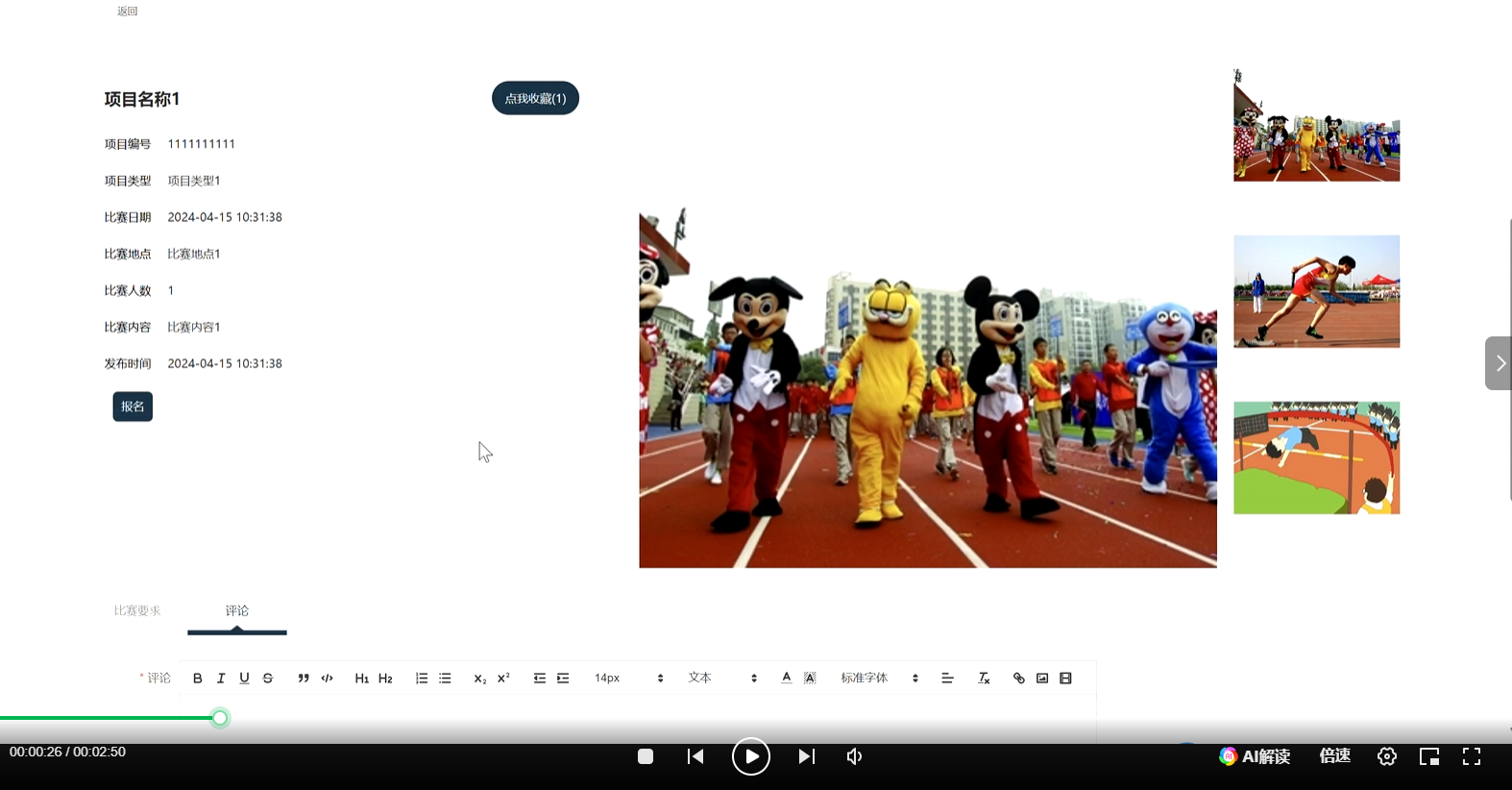The image size is (1512, 790).
Task: Clear text formatting
Action: (984, 679)
